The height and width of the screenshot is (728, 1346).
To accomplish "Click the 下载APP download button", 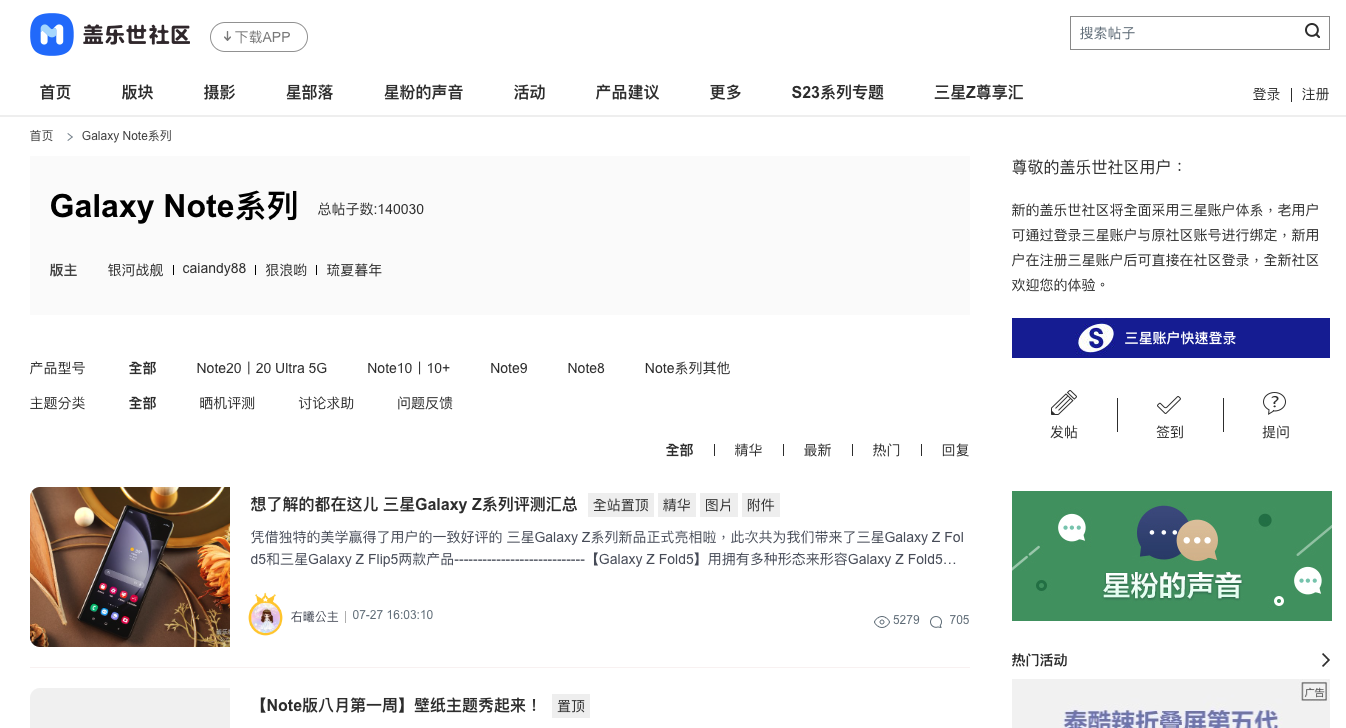I will point(259,37).
